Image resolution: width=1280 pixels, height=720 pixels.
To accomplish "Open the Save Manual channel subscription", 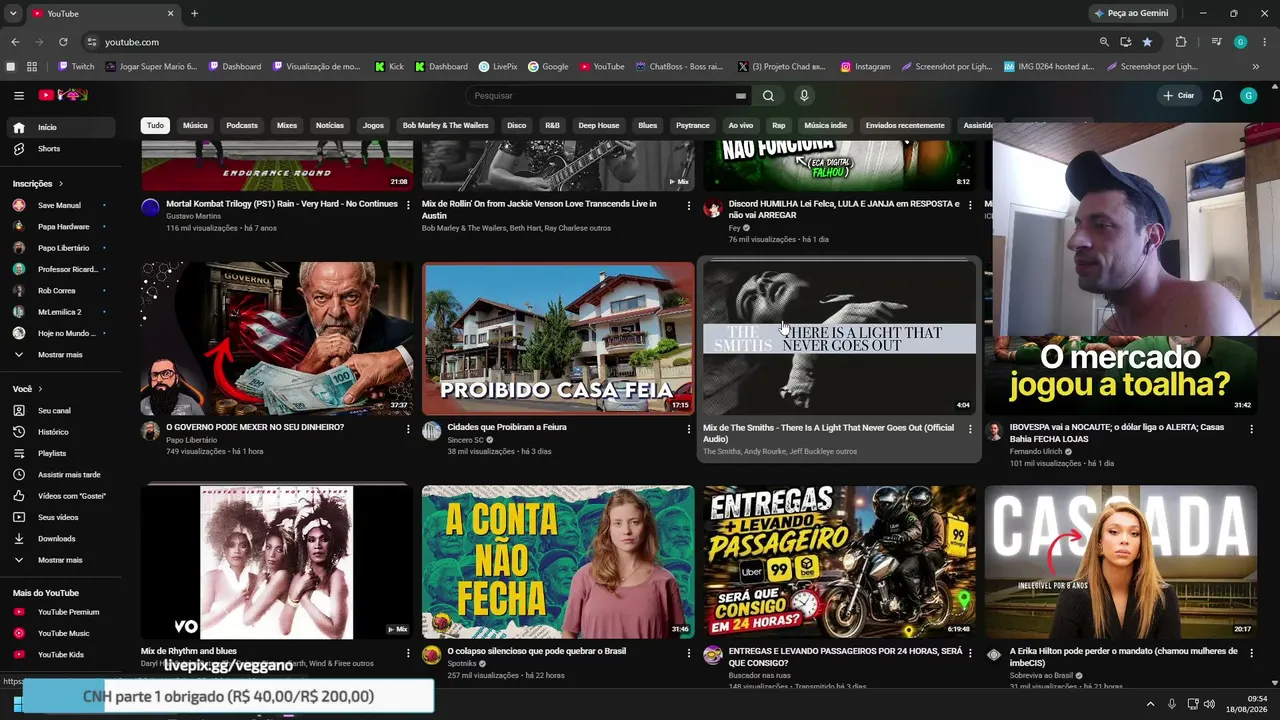I will click(x=61, y=205).
